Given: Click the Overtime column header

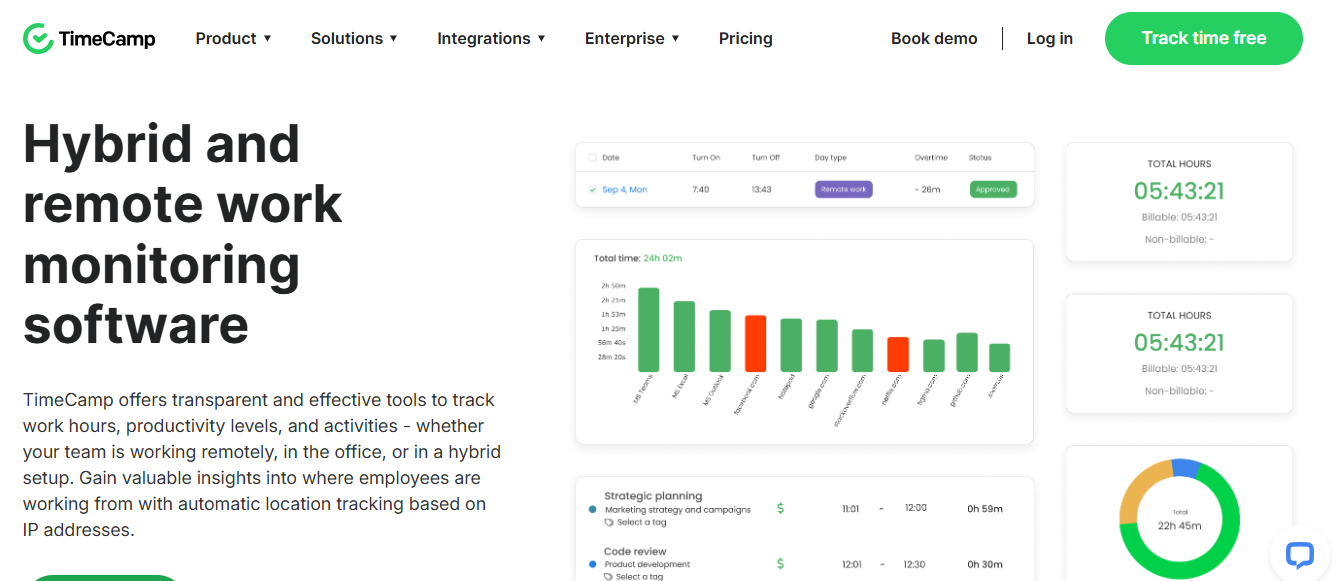Looking at the screenshot, I should click(931, 158).
